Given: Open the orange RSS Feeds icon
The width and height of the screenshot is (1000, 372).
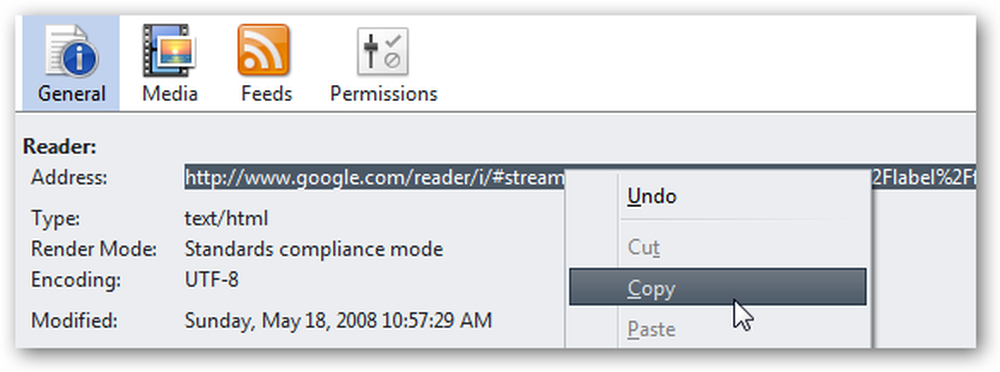Looking at the screenshot, I should tap(263, 50).
